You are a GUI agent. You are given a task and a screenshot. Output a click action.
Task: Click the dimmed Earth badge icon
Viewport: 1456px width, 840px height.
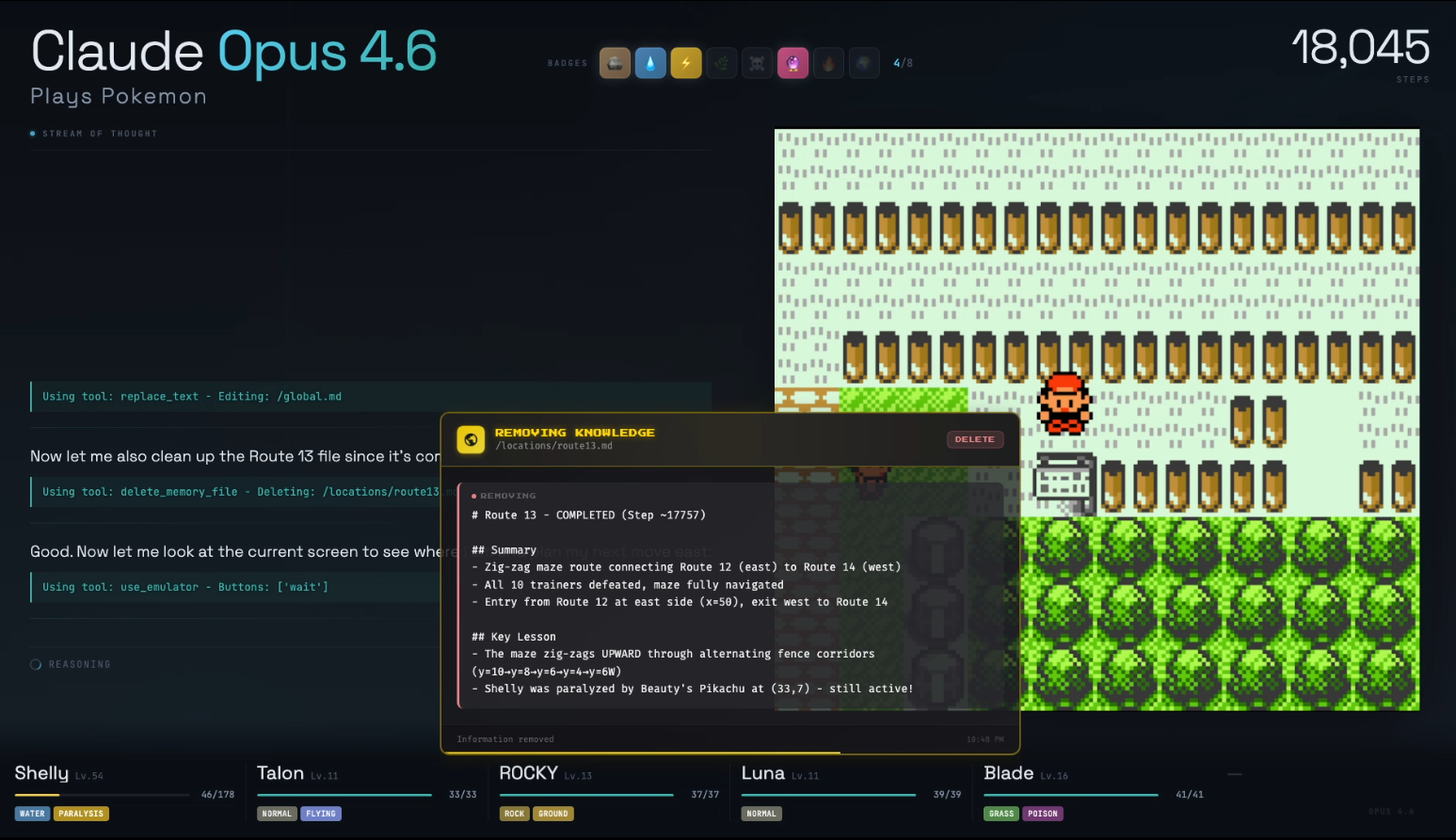(x=864, y=63)
